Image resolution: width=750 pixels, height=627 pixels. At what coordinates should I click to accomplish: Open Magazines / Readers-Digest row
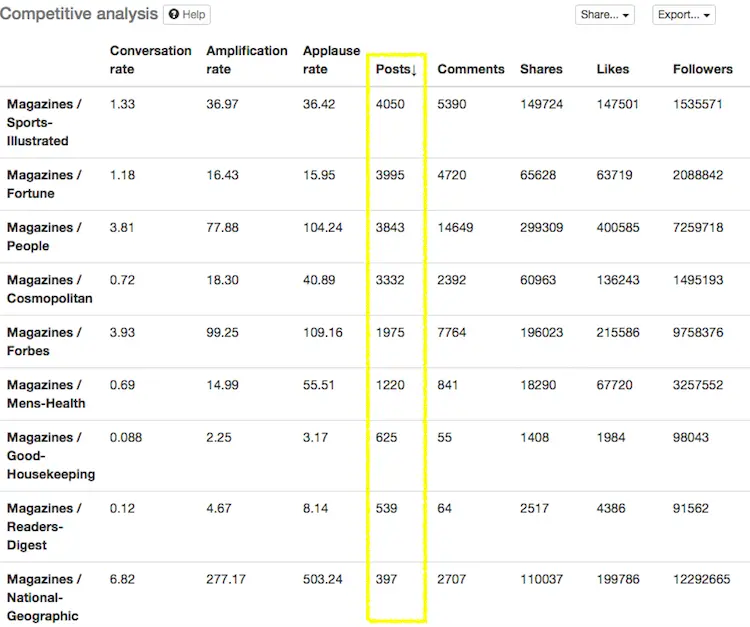click(x=44, y=526)
